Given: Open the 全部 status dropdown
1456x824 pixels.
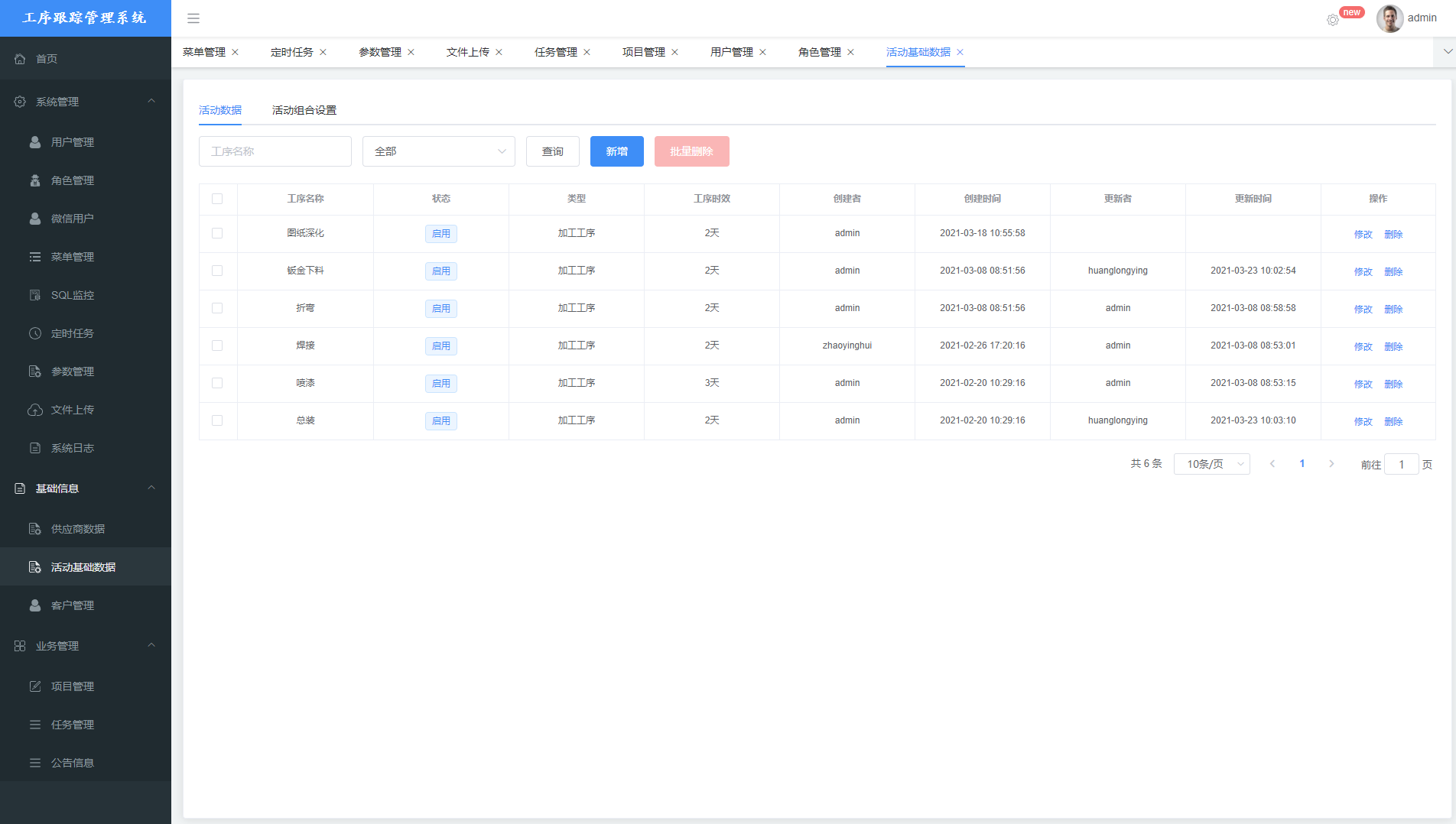Looking at the screenshot, I should (439, 151).
